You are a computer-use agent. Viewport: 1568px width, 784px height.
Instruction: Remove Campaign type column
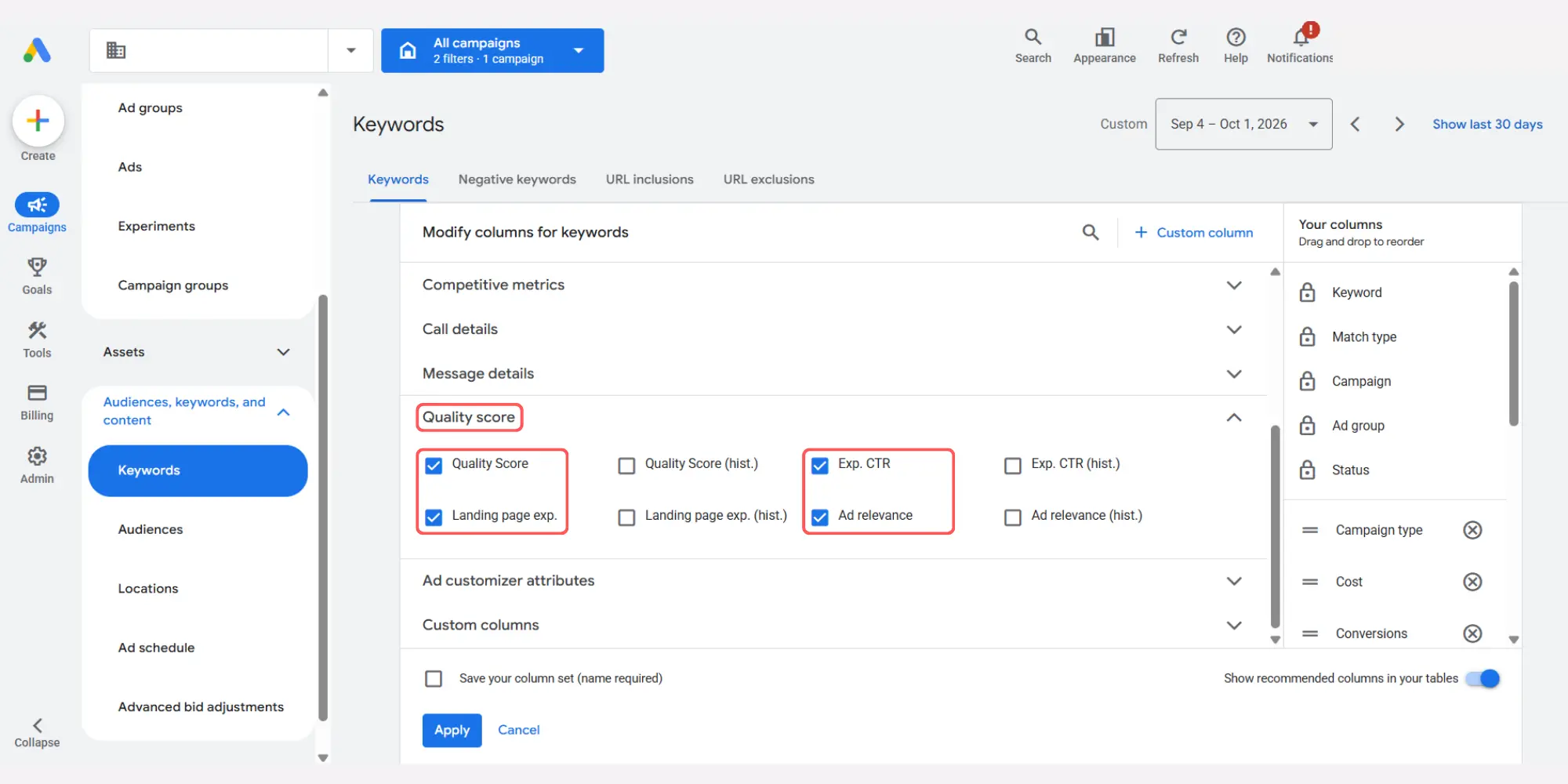click(1472, 530)
